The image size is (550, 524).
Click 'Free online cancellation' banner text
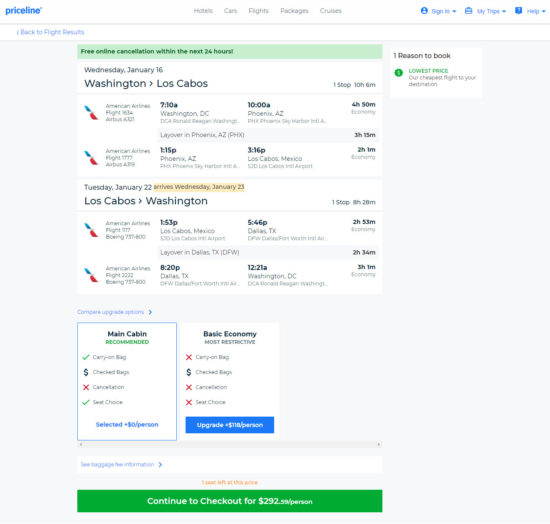(157, 52)
